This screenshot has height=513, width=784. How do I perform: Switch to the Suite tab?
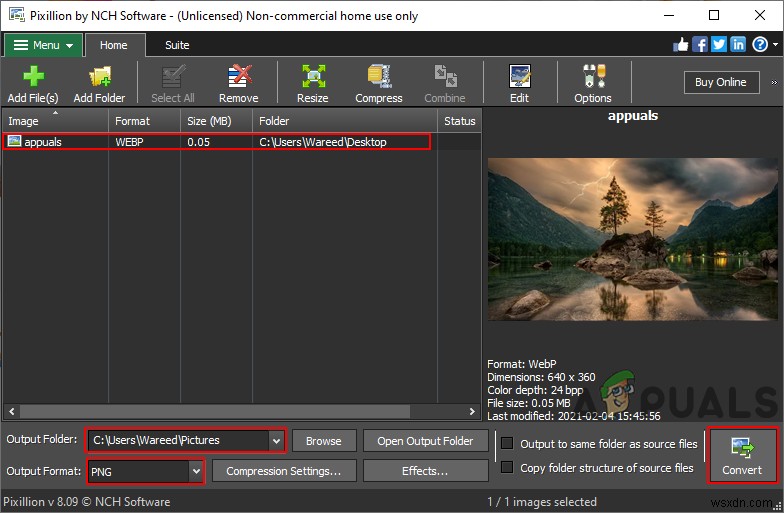click(177, 45)
